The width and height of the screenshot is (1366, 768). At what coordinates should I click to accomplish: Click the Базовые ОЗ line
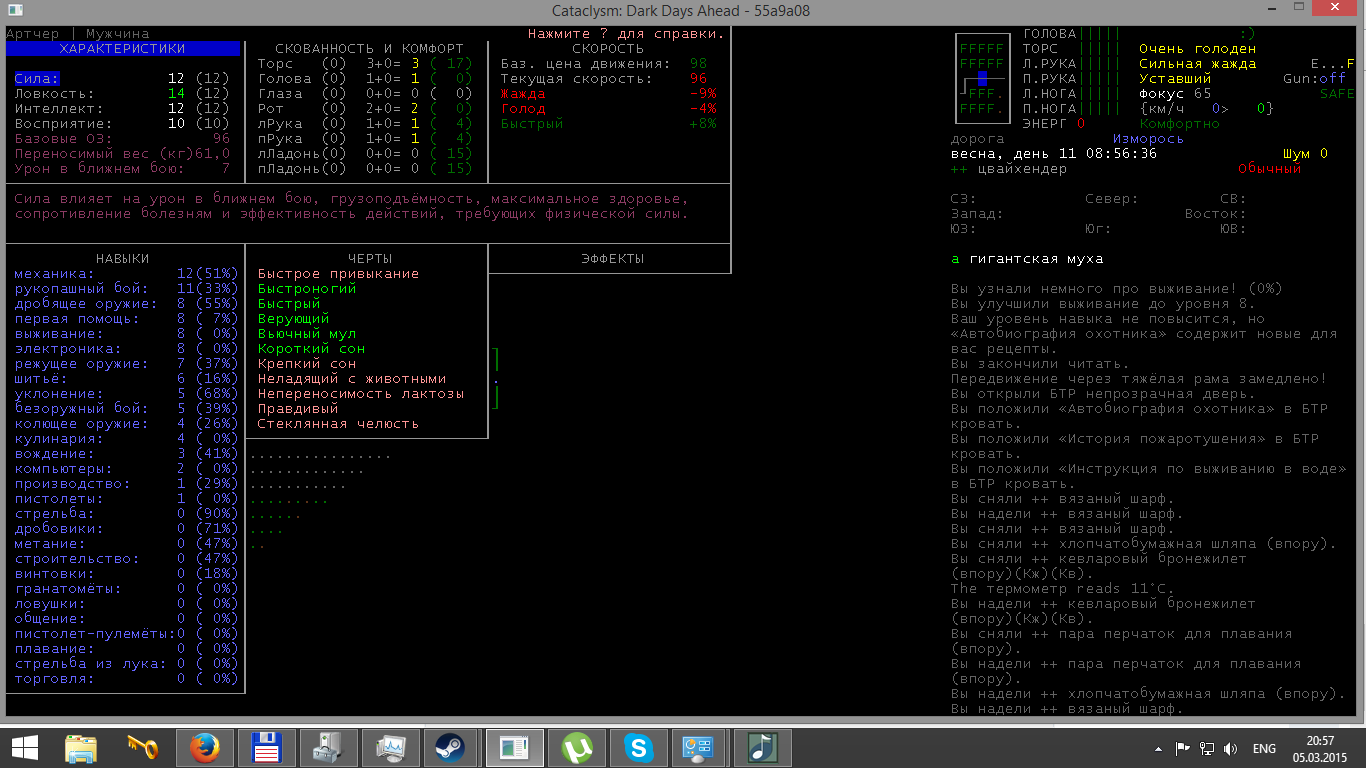tap(123, 138)
